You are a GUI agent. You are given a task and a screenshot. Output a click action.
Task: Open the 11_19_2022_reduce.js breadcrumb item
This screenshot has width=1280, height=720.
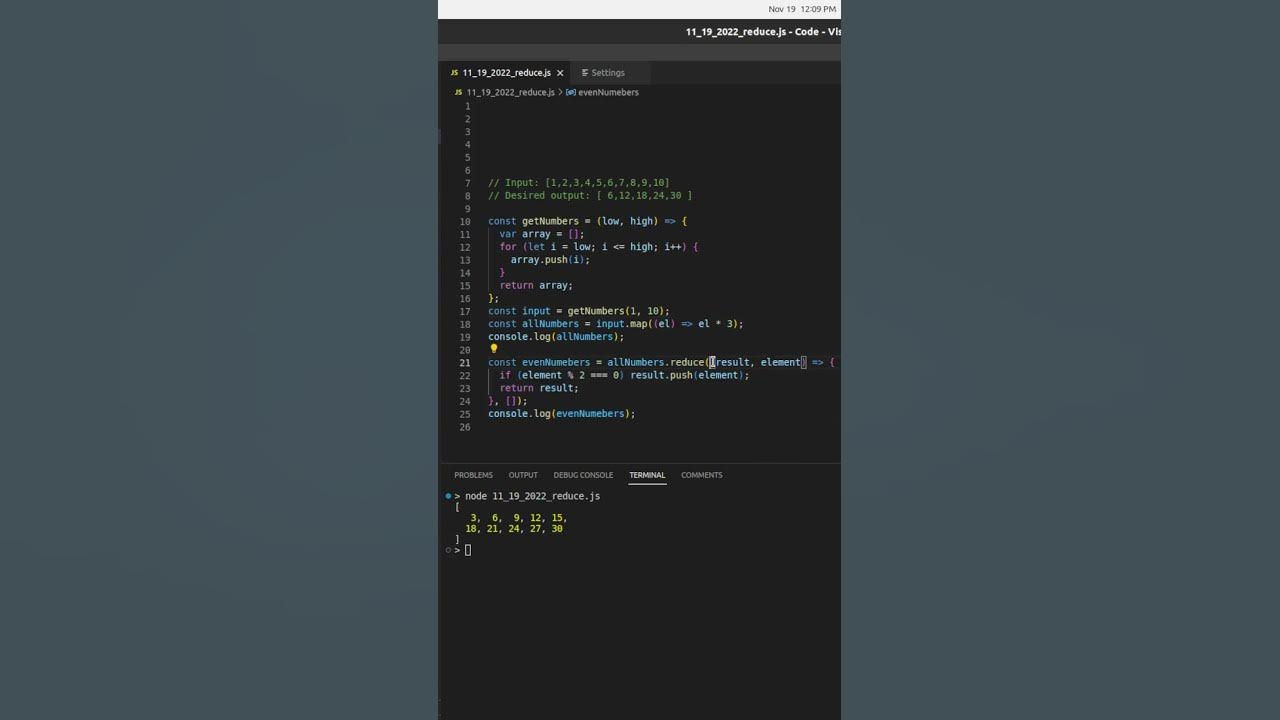click(510, 92)
